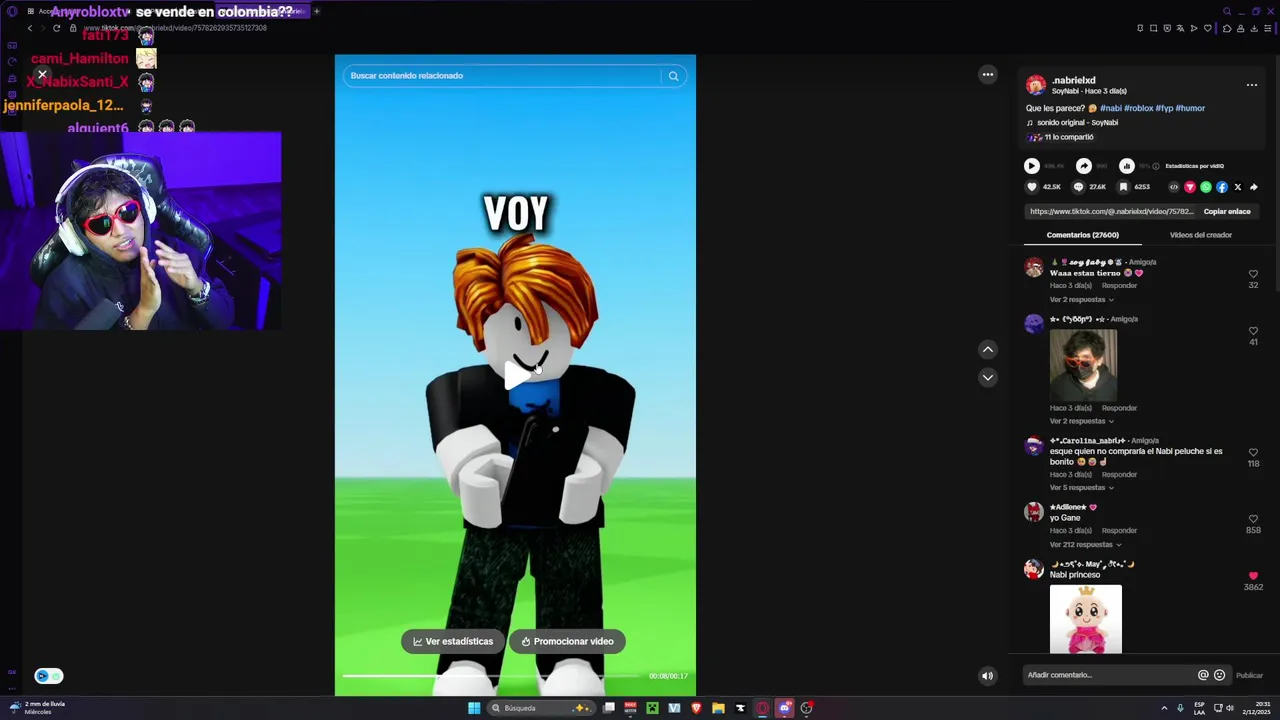Viewport: 1280px width, 720px height.
Task: Click 'Promocionar video' button
Action: (x=567, y=642)
